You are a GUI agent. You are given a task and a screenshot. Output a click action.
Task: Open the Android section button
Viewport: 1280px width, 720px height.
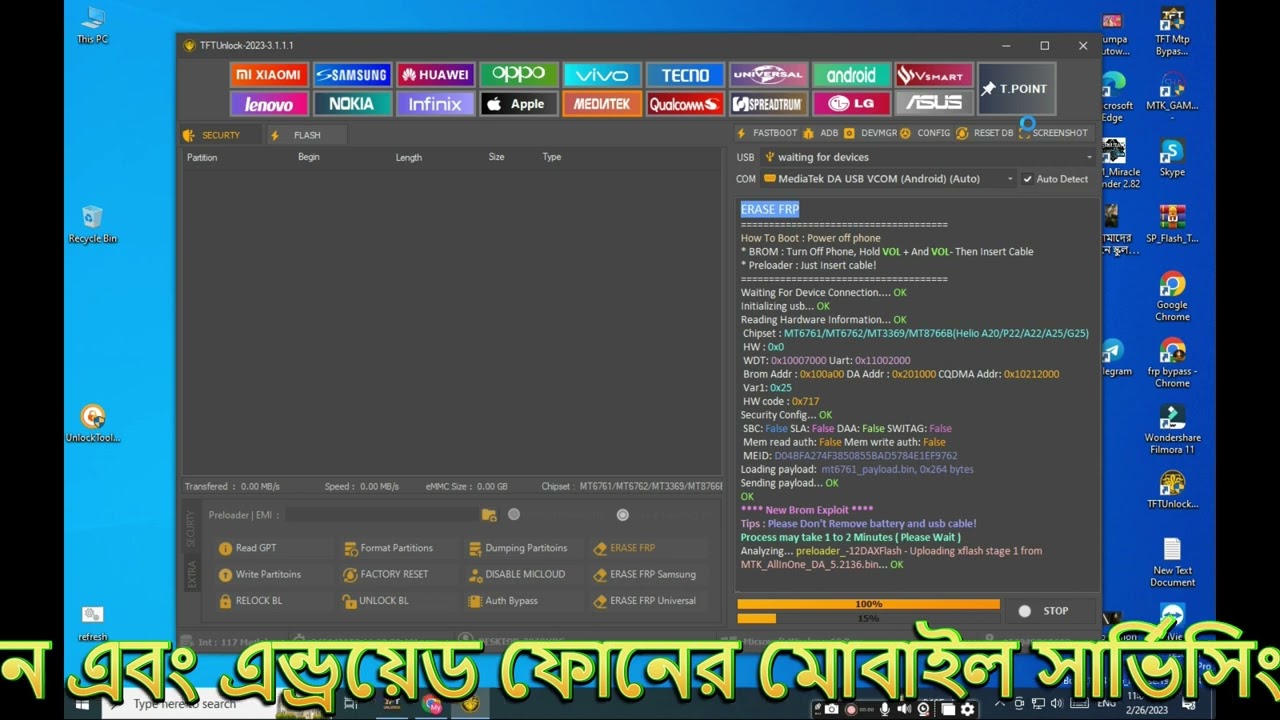[x=851, y=75]
